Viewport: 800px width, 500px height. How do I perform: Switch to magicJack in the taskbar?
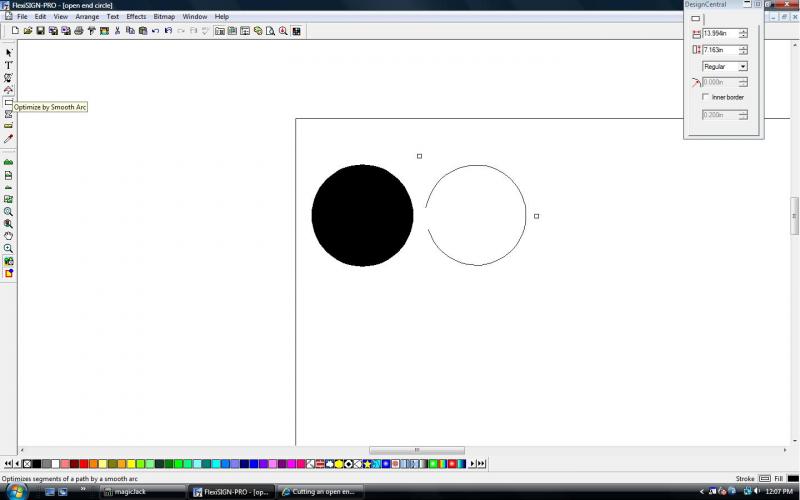tap(142, 492)
